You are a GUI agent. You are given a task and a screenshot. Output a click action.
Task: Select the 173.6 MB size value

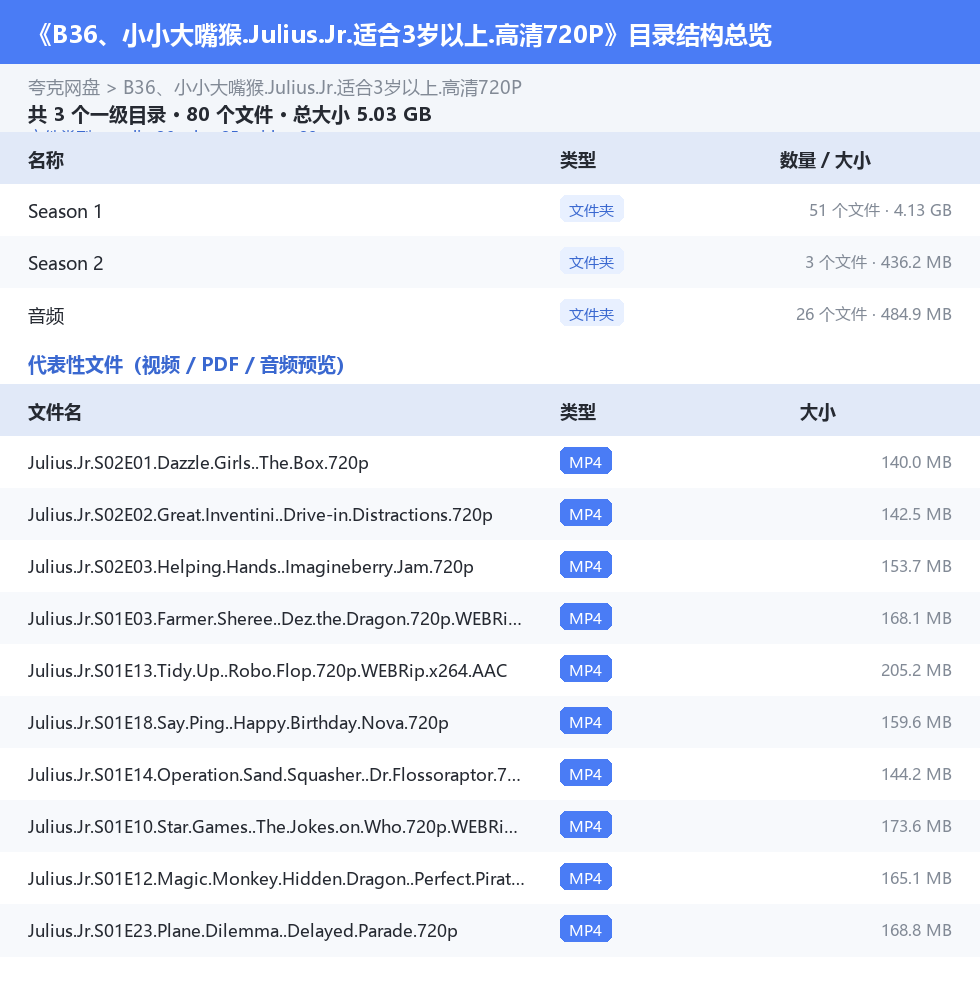tap(916, 826)
